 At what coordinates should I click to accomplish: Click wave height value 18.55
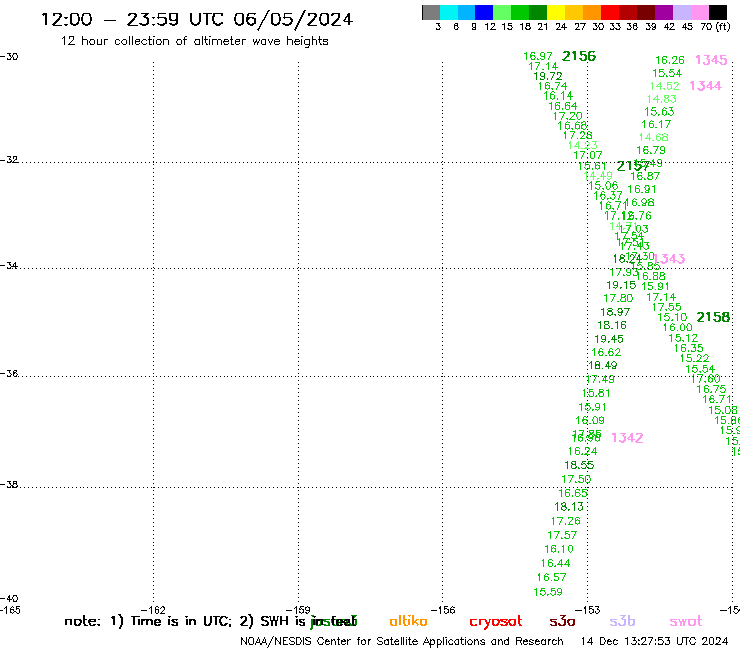tap(579, 465)
